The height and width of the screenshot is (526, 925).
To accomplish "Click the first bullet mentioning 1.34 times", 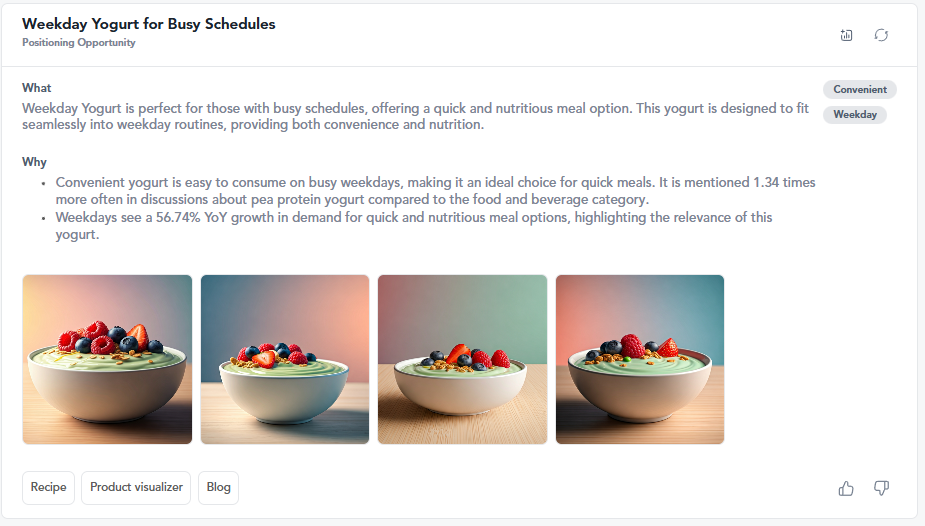I will click(435, 191).
